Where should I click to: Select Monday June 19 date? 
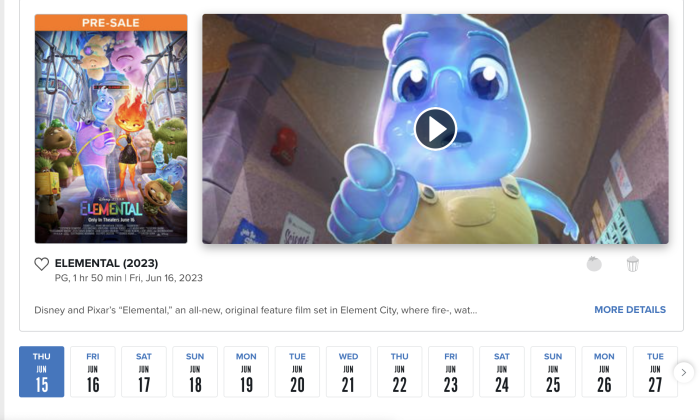[246, 371]
